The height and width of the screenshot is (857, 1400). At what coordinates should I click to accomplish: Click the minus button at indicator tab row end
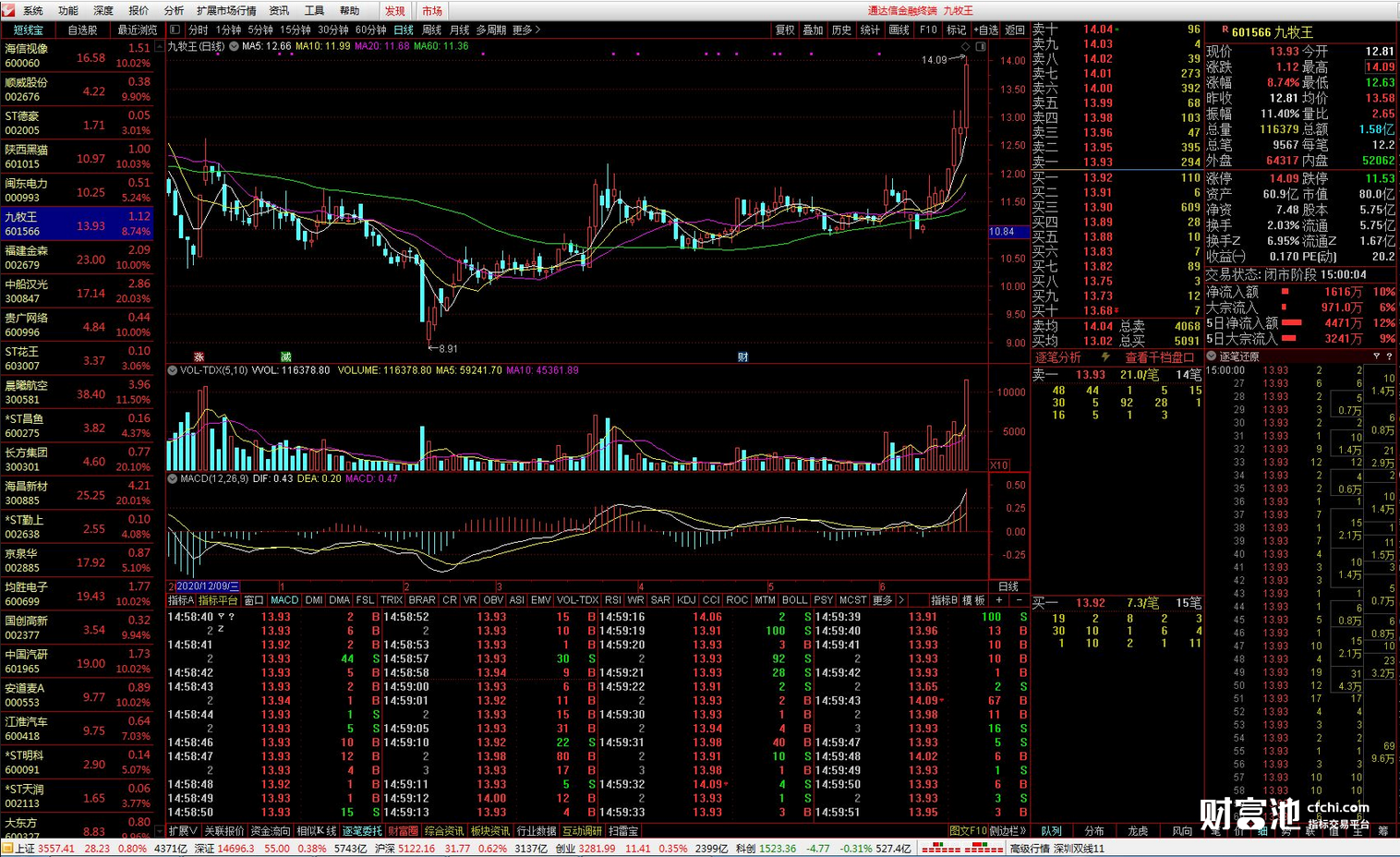(1019, 600)
